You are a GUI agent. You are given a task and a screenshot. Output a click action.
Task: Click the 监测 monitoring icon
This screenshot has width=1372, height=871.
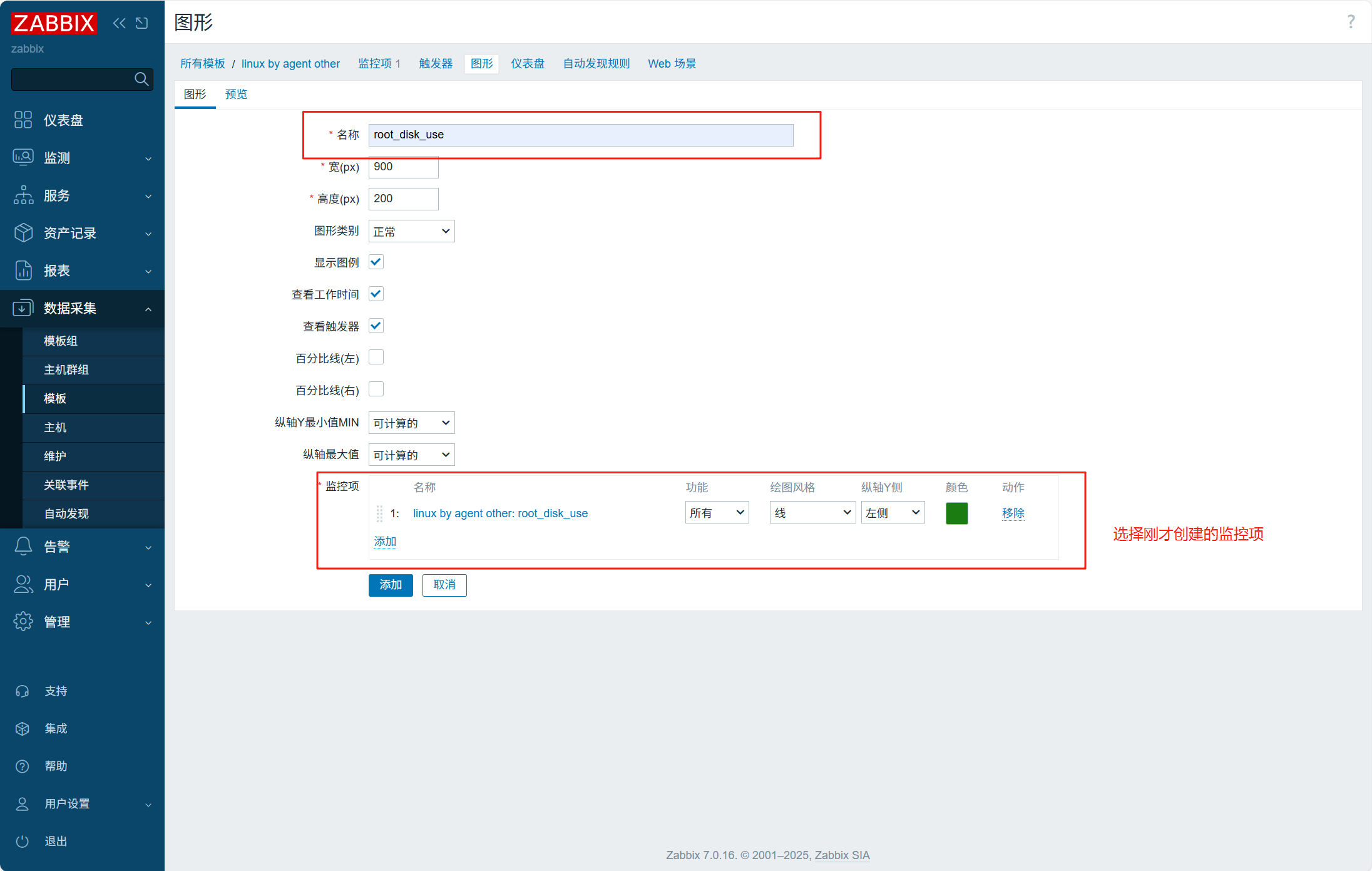[x=23, y=157]
